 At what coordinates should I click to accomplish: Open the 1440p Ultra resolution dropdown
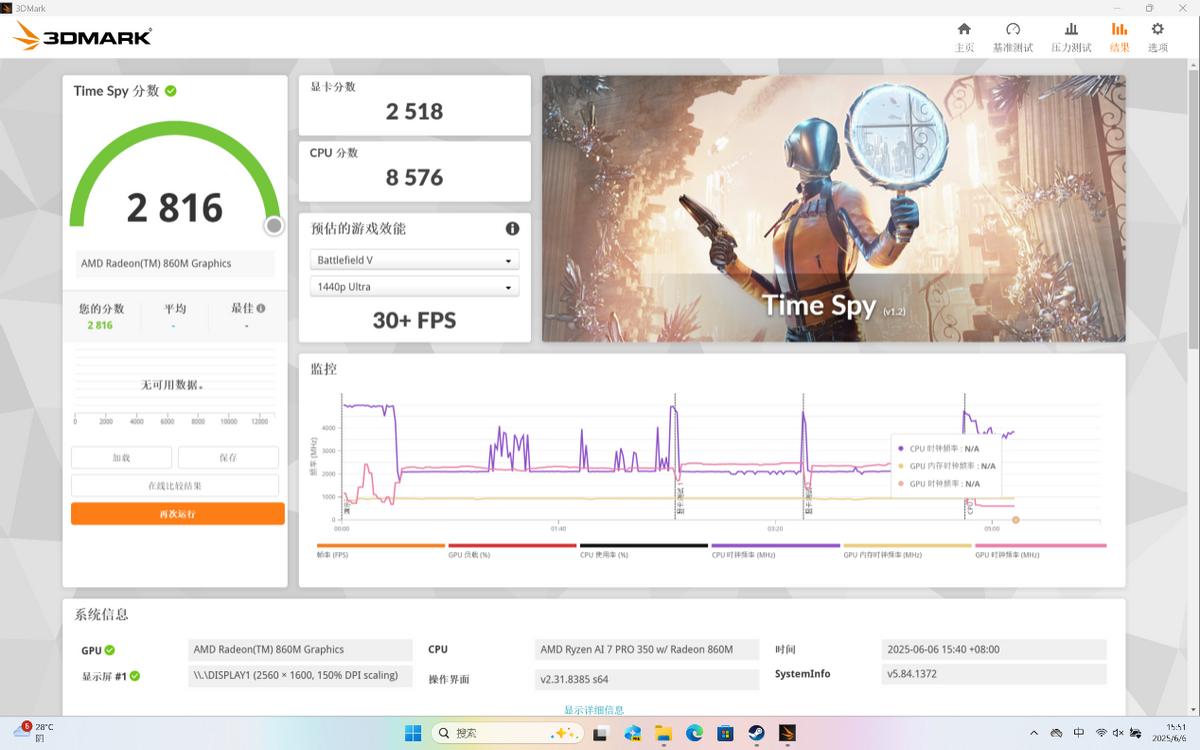tap(414, 287)
